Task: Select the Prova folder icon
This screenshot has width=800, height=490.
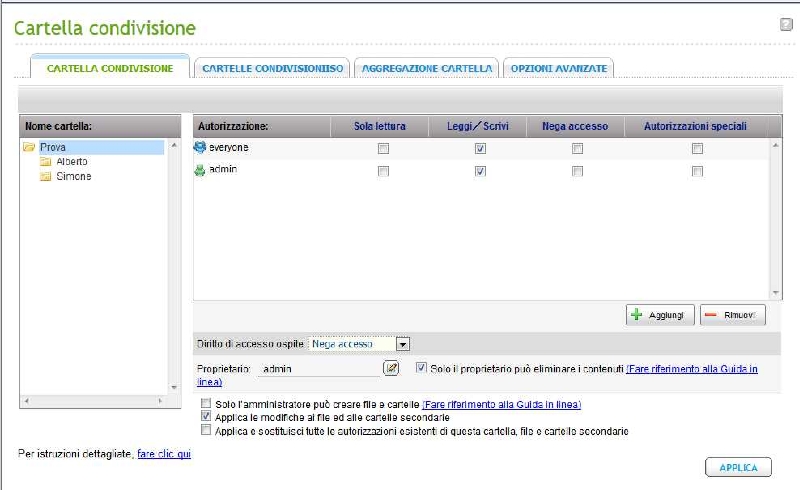Action: [29, 147]
